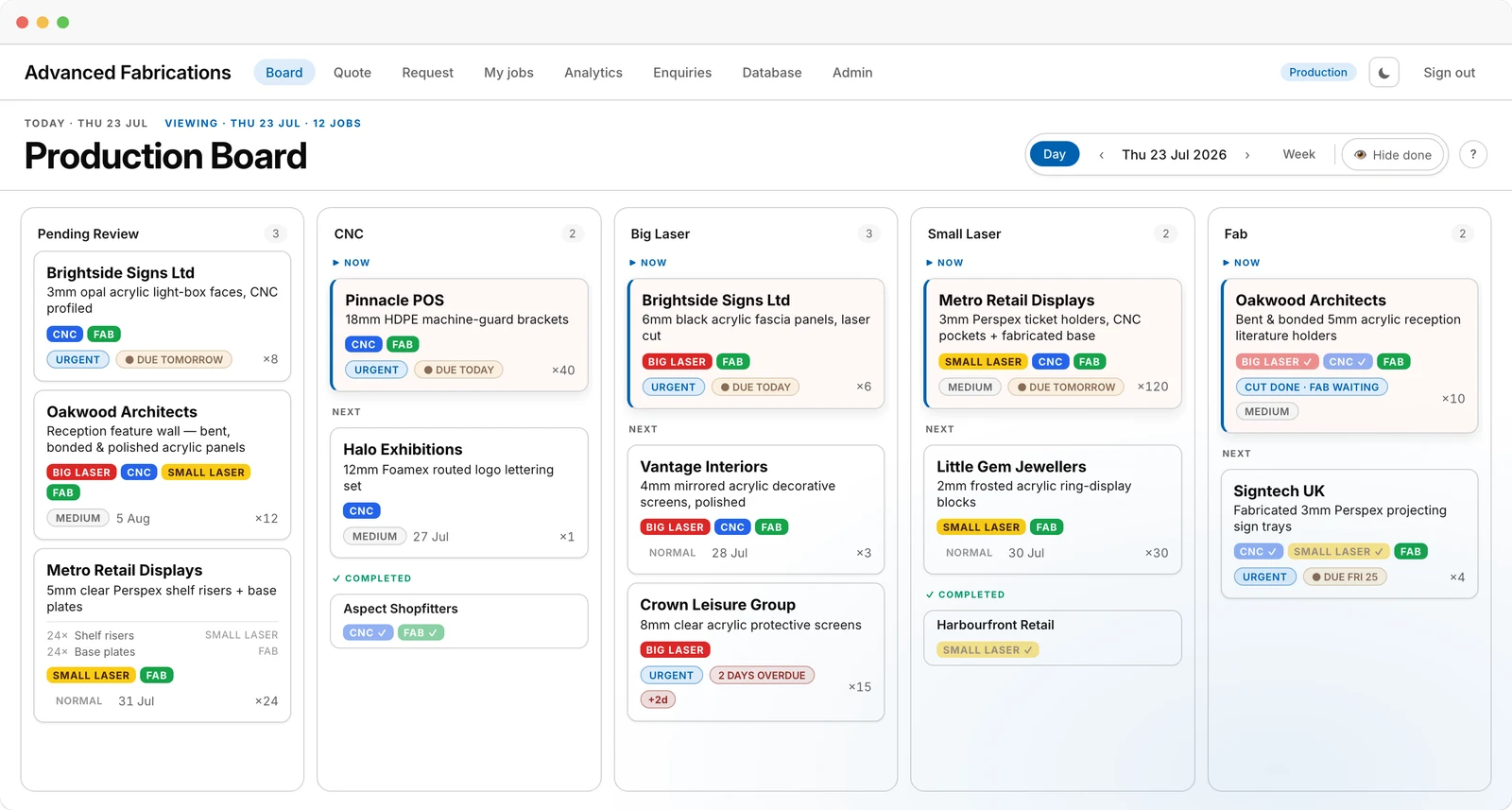Click the CNC column header
Screen dimensions: 1512x810
click(349, 233)
